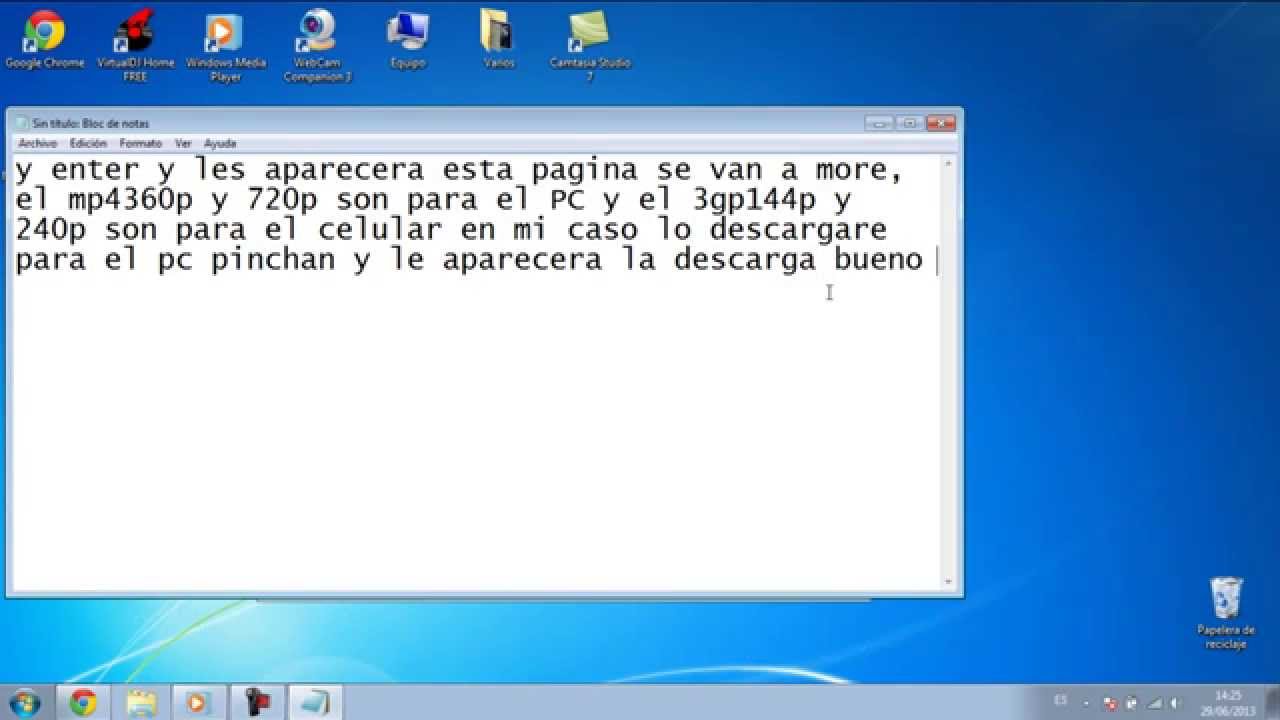Screen dimensions: 1280x720
Task: Click the Action Center flag tray icon
Action: [x=1131, y=702]
